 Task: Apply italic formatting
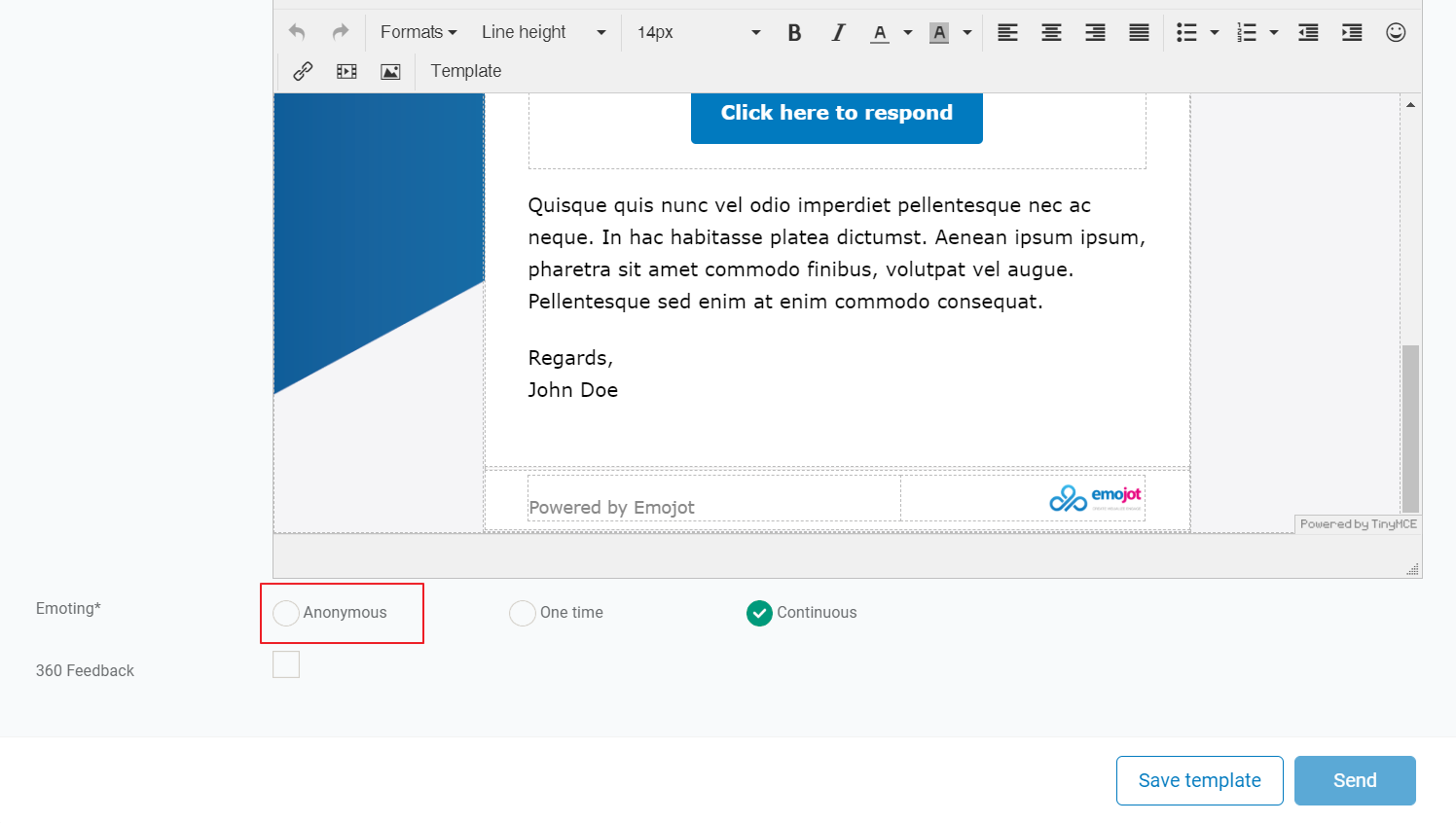pyautogui.click(x=838, y=31)
